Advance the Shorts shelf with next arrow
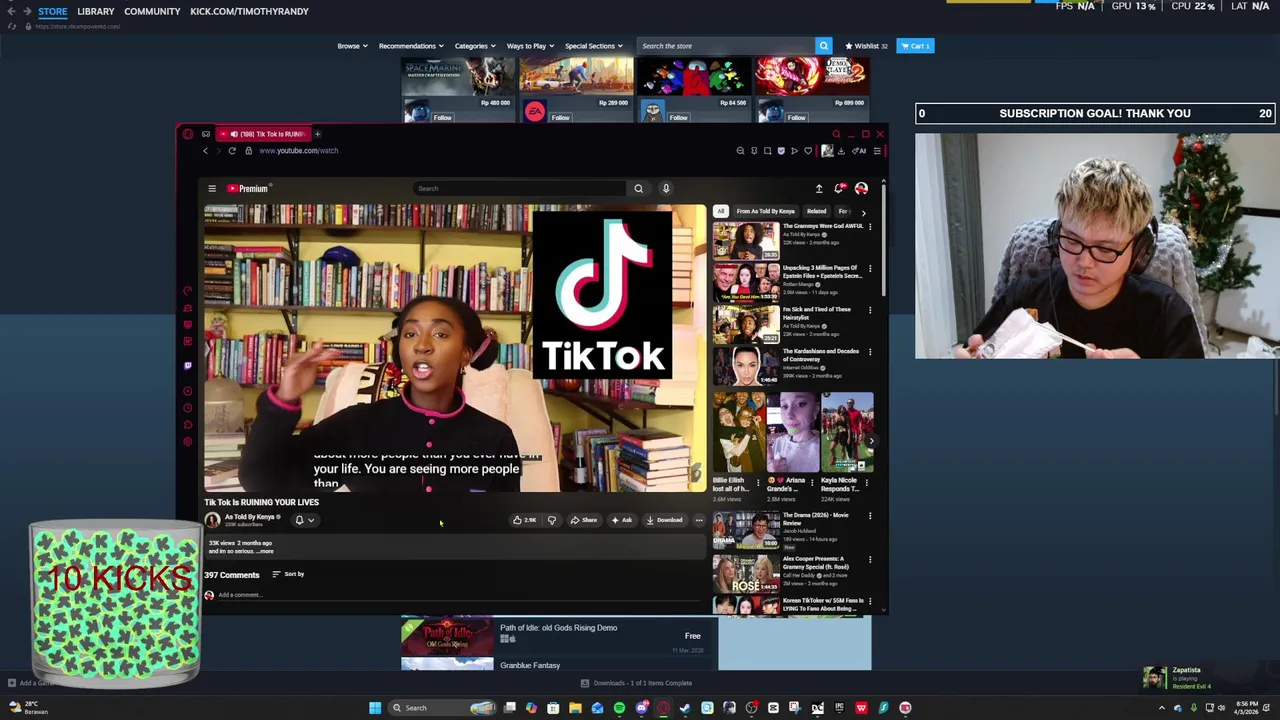 tap(871, 440)
